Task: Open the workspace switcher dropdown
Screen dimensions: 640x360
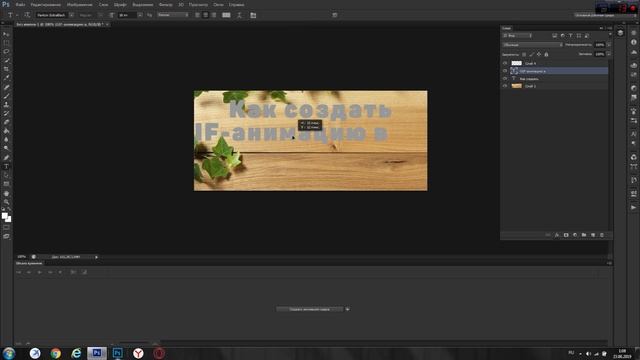Action: 605,15
